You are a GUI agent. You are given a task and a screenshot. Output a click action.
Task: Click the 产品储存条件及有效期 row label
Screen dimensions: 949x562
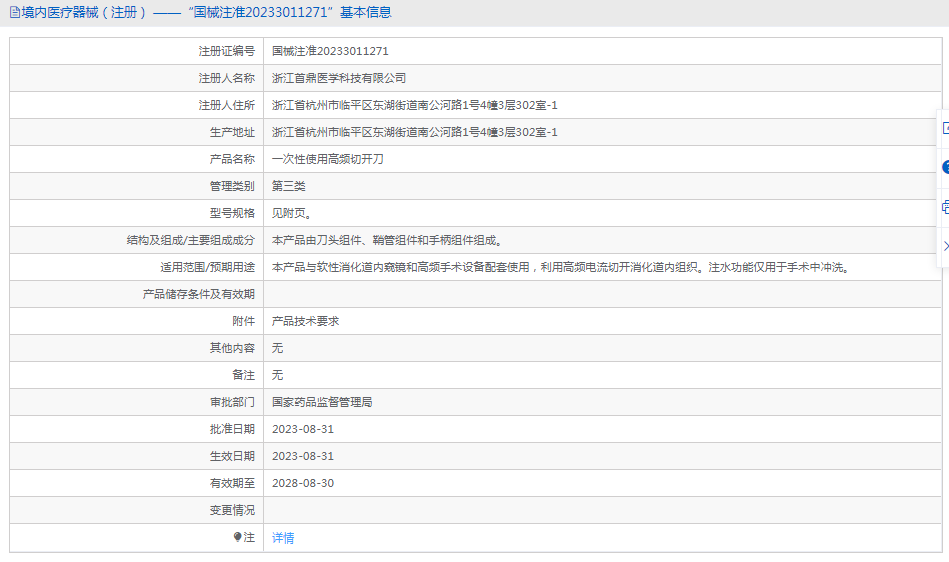(x=199, y=294)
